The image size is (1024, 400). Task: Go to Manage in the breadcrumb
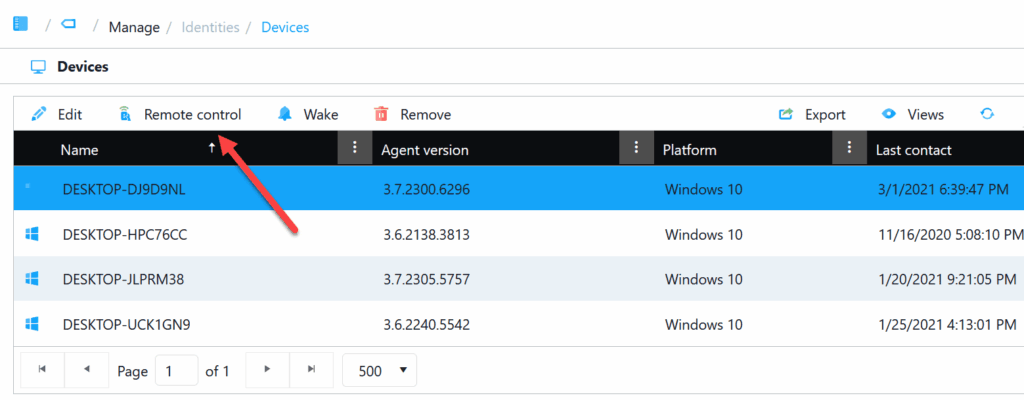point(134,27)
